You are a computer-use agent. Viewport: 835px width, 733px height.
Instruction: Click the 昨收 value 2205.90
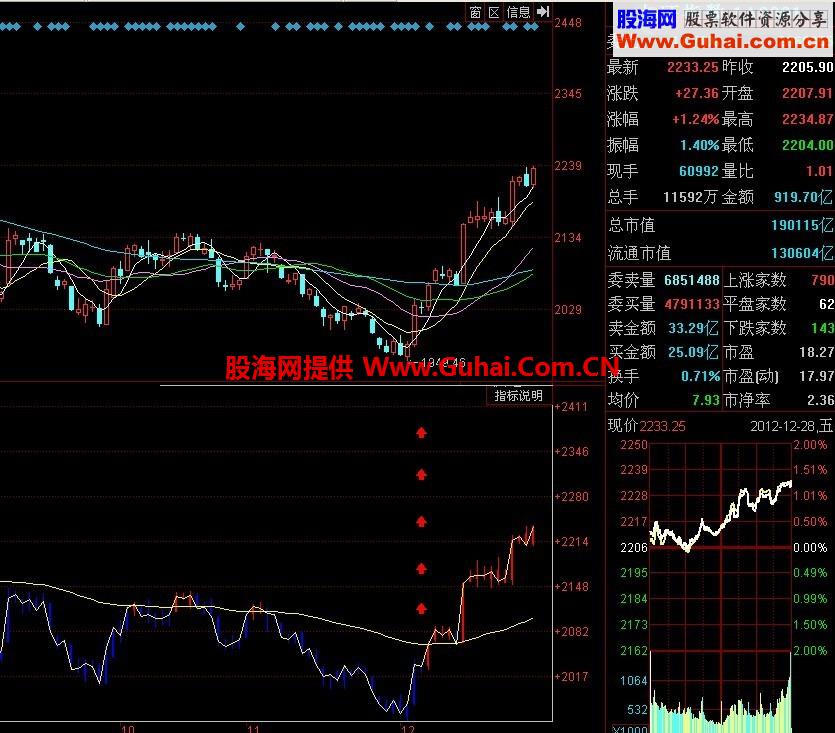[x=807, y=67]
